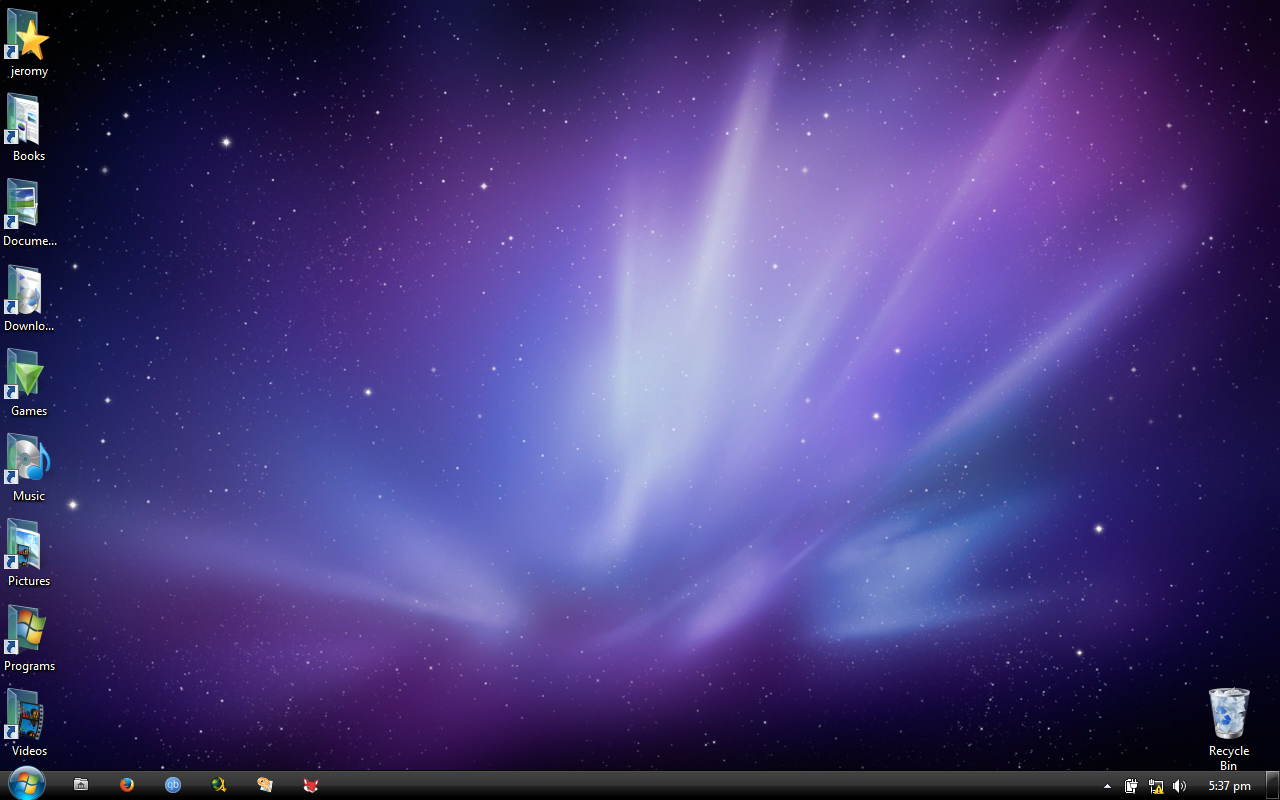Select the Documents folder shortcut
Viewport: 1280px width, 800px height.
tap(29, 212)
